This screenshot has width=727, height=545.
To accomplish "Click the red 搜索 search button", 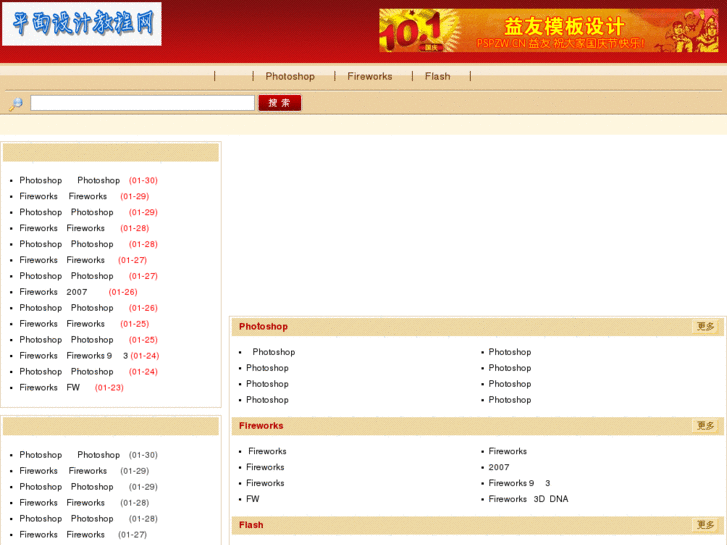I will click(280, 103).
